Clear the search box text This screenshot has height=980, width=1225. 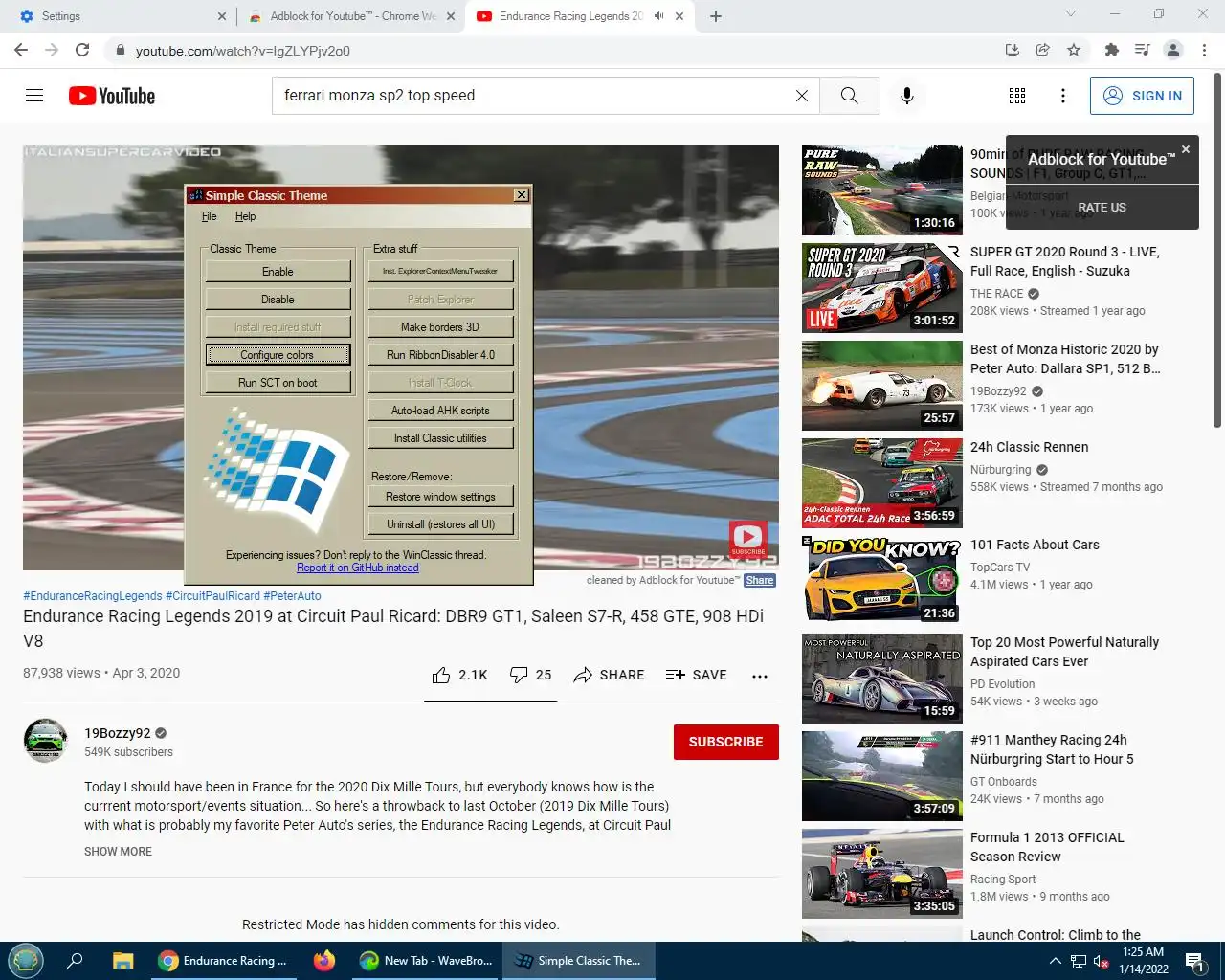[x=802, y=96]
